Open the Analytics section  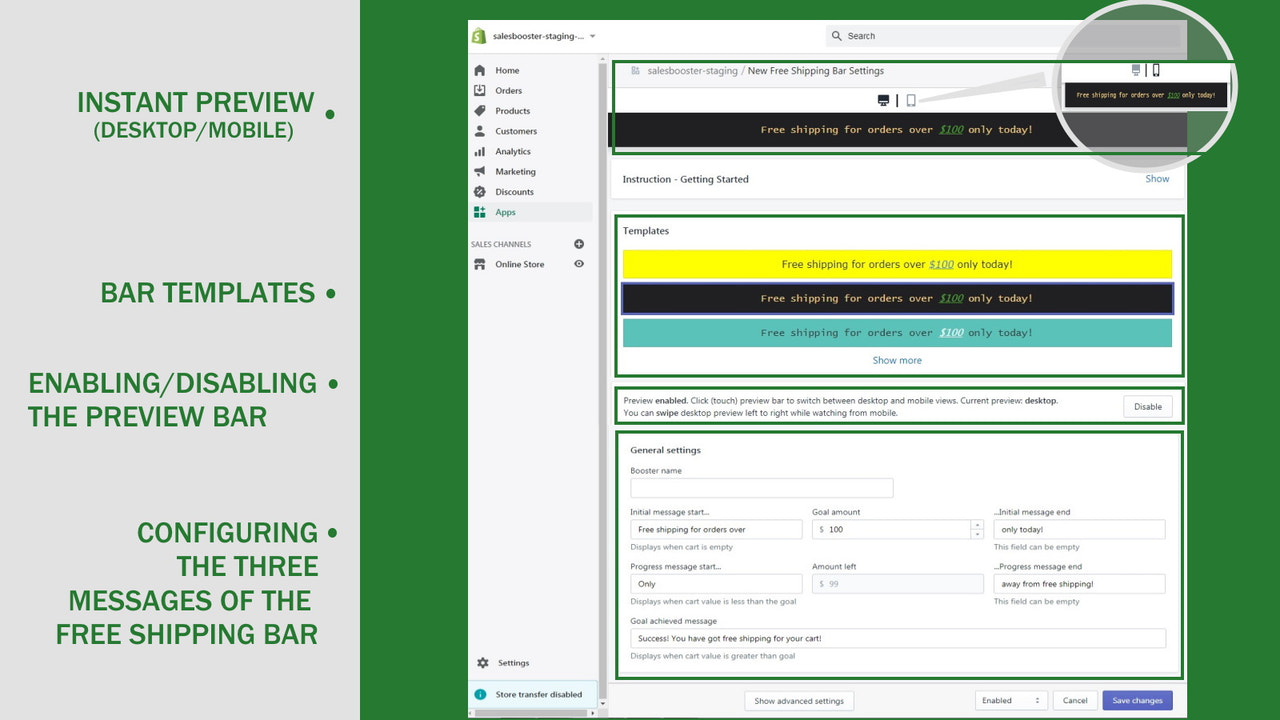[482, 151]
